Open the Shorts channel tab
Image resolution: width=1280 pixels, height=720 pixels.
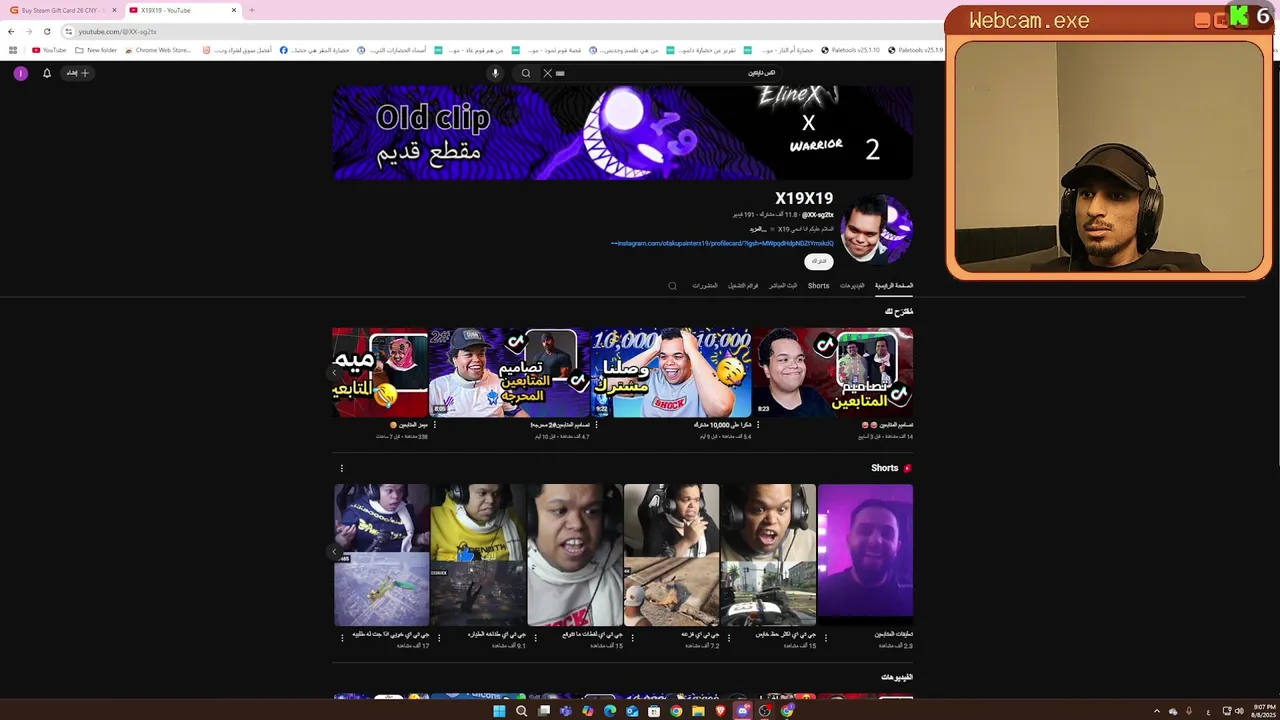[818, 286]
